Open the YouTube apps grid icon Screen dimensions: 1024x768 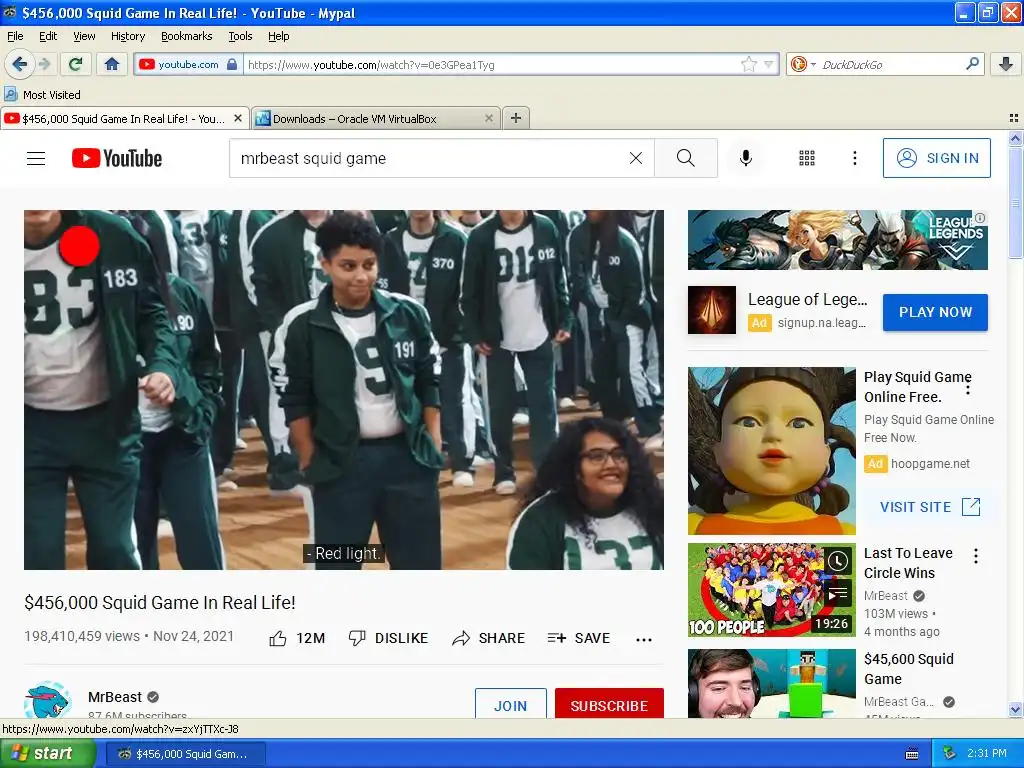coord(807,158)
